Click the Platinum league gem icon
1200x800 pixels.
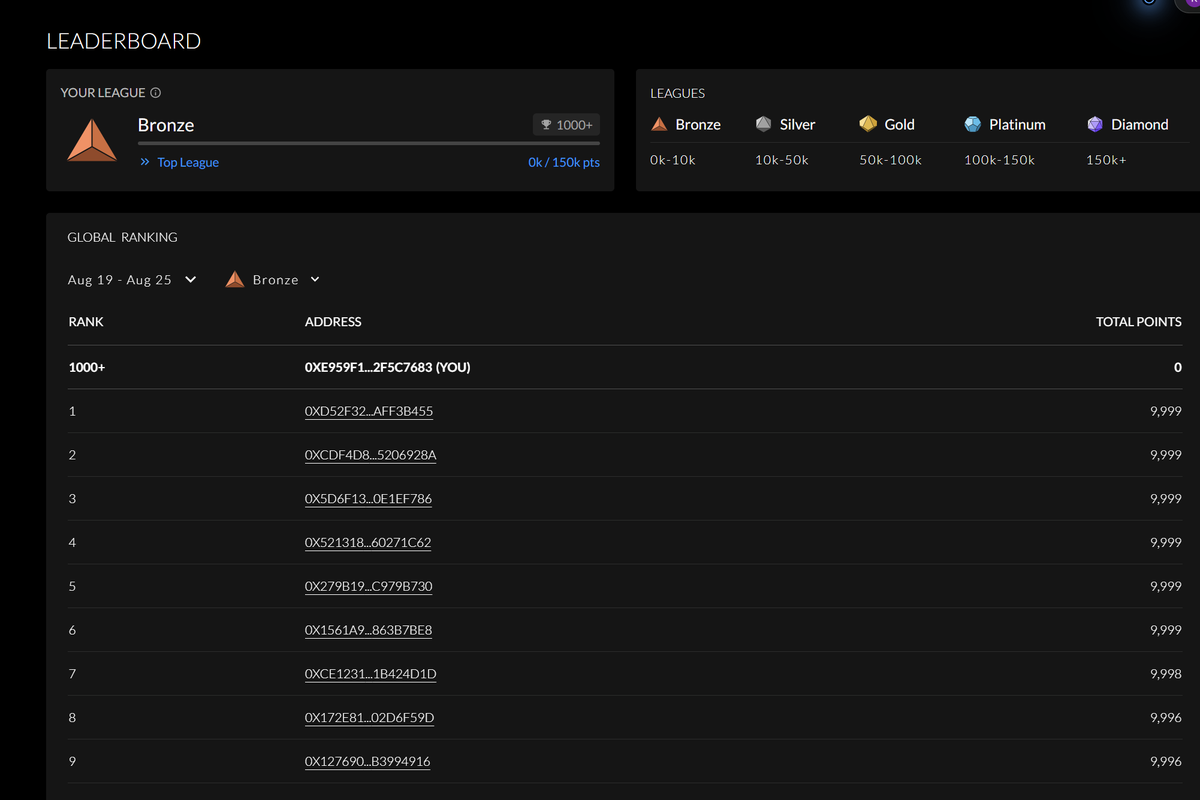coord(973,124)
